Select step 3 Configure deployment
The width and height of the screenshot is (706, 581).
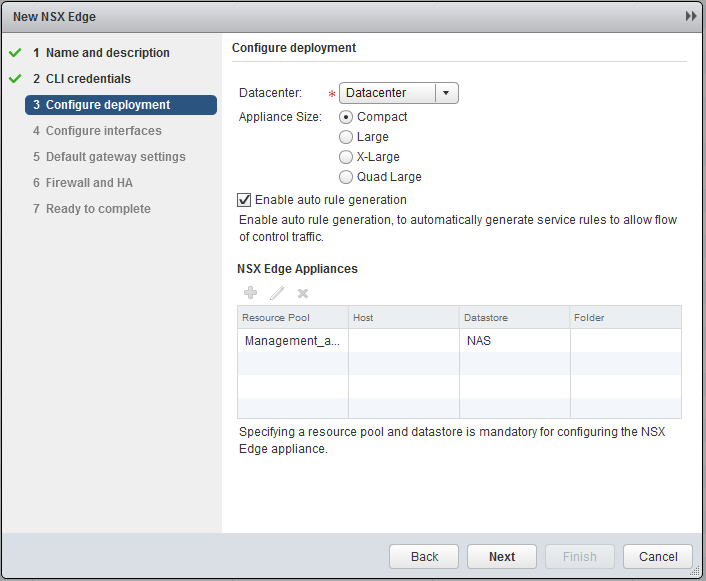pos(108,105)
